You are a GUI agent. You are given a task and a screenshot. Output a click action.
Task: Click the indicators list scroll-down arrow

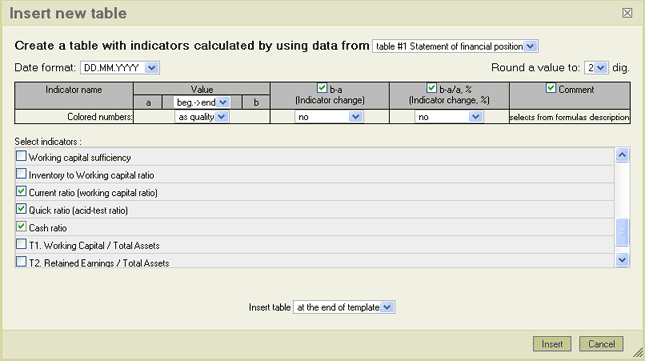pos(622,260)
